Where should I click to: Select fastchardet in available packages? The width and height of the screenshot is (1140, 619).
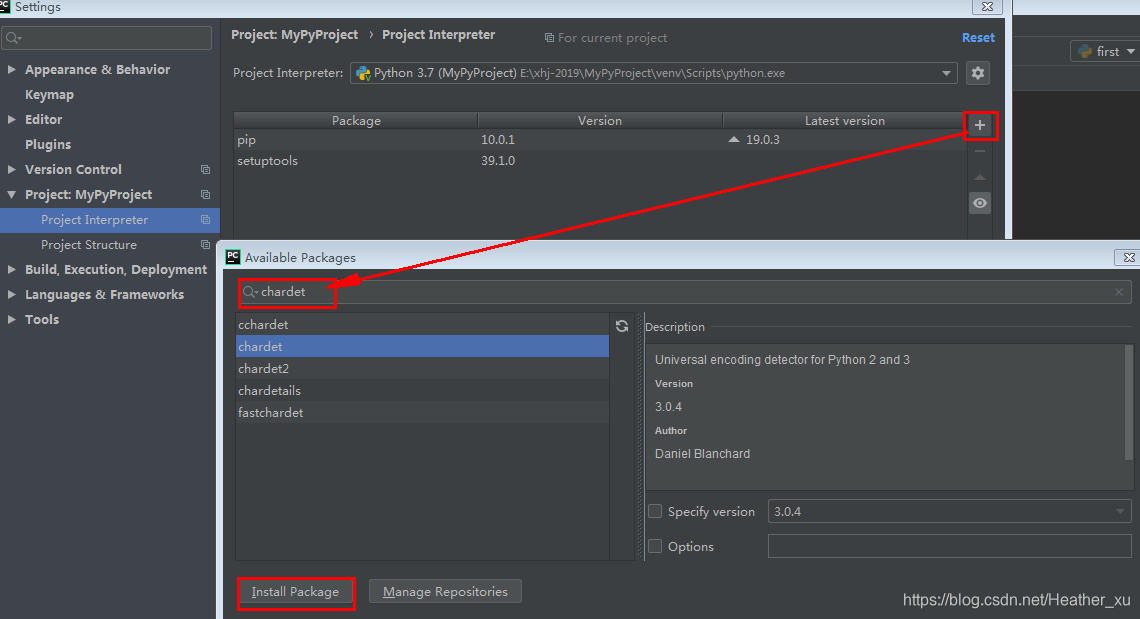click(x=422, y=412)
